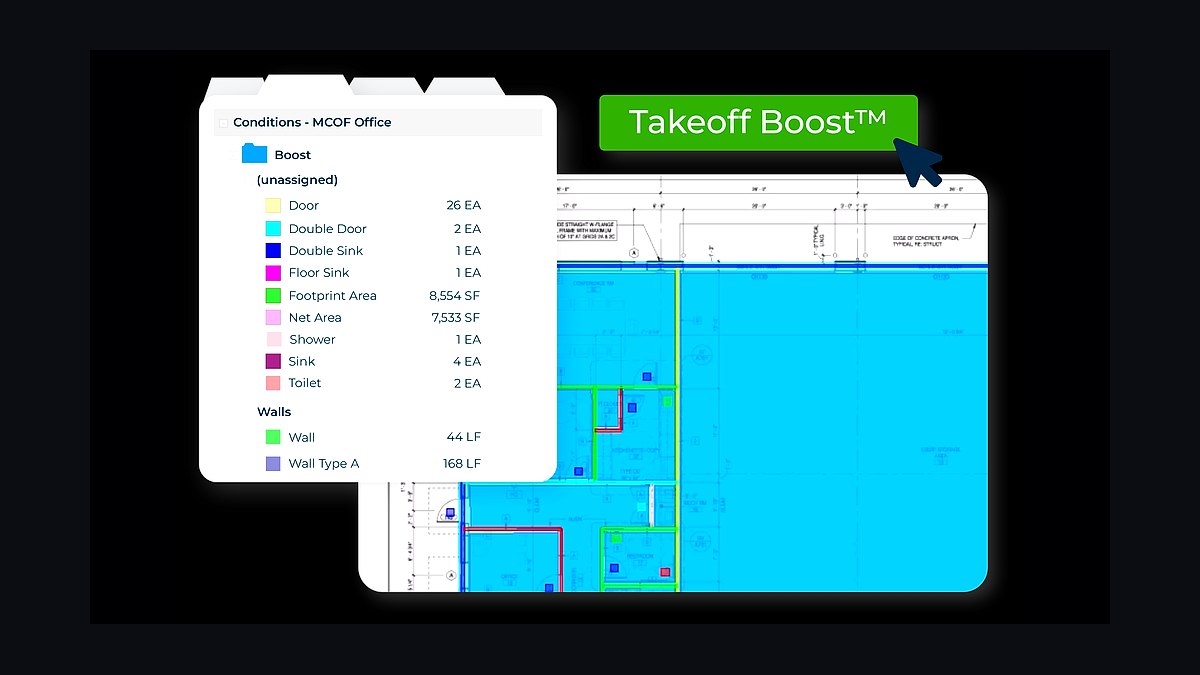Click the cyan Double Door swatch
The image size is (1200, 675).
point(272,228)
